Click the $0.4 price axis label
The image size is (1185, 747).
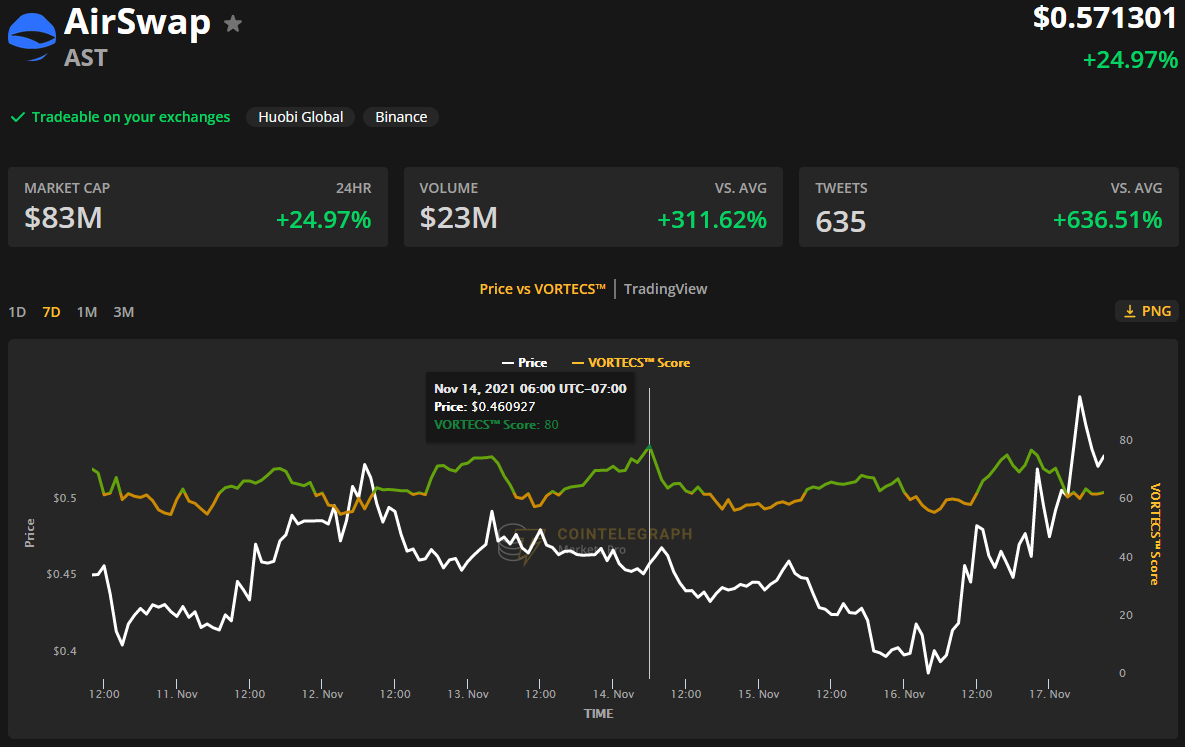click(65, 651)
